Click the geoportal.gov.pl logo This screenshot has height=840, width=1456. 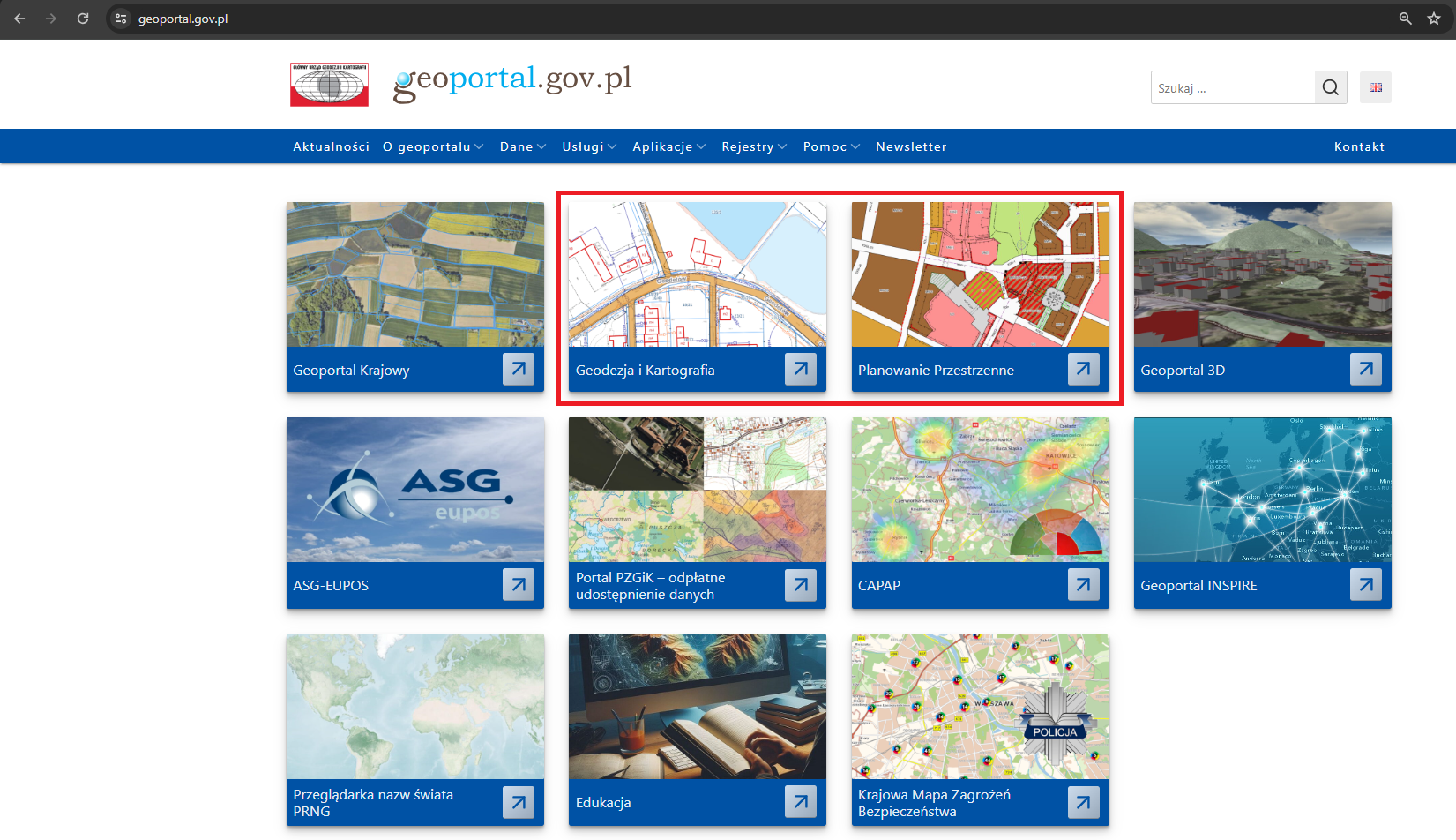512,82
